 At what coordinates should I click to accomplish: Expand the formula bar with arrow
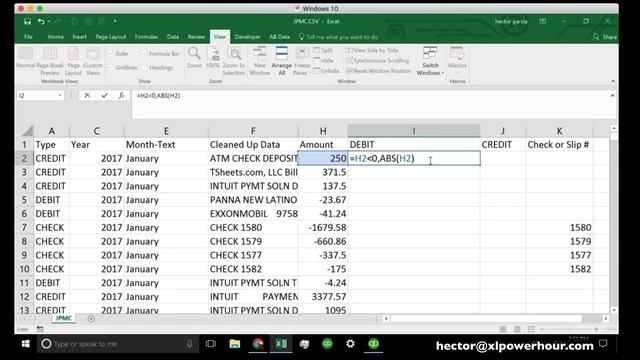pyautogui.click(x=612, y=96)
